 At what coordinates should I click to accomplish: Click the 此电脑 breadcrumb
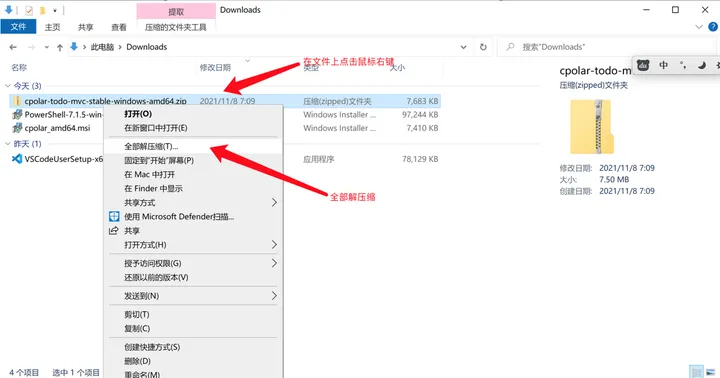102,47
